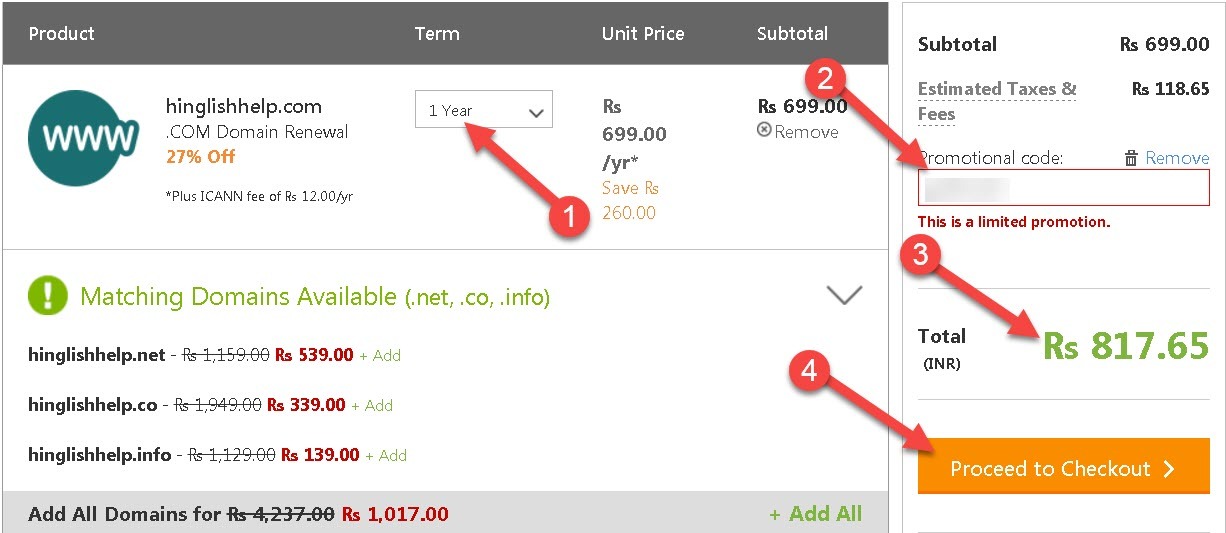Click the WWW domain product icon

click(84, 138)
